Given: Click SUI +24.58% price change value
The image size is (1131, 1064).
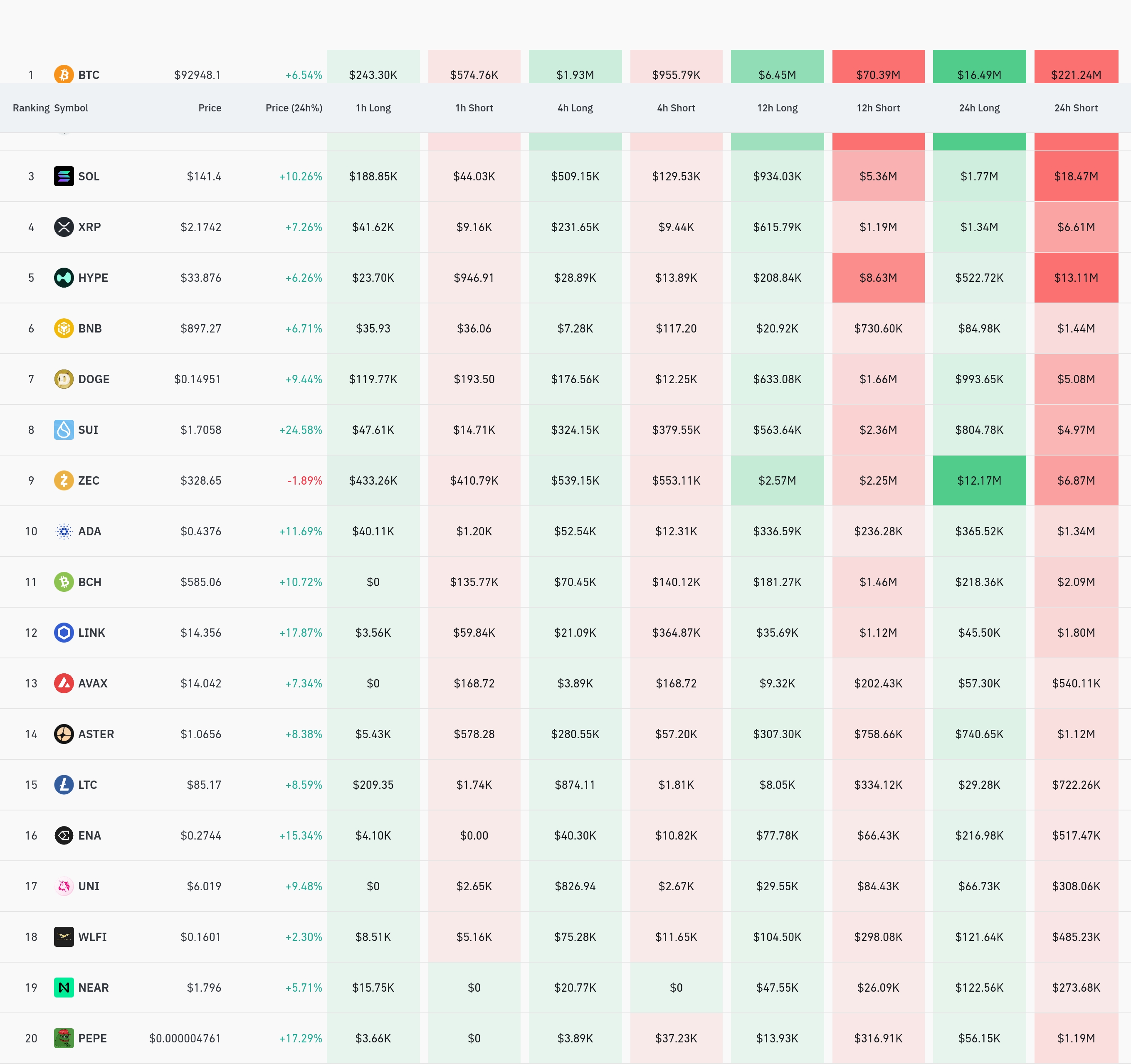Looking at the screenshot, I should point(300,430).
